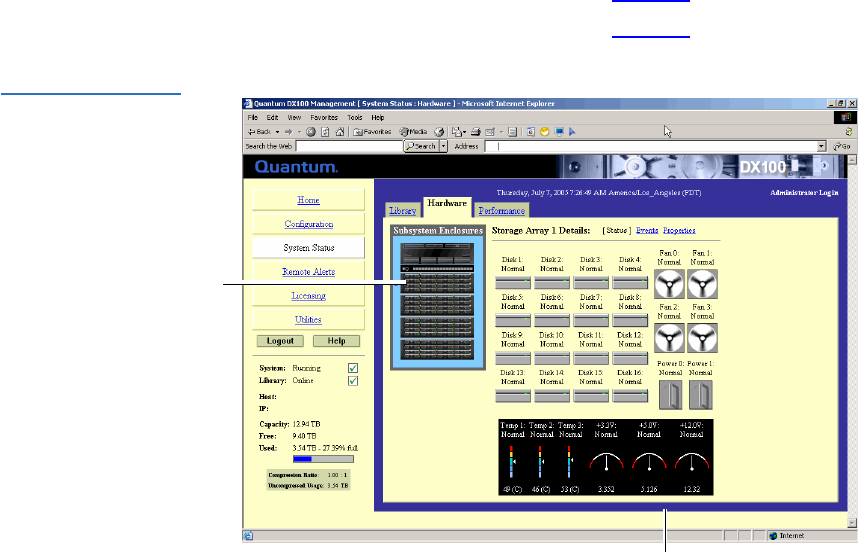Click the Refresh page icon
The width and height of the screenshot is (858, 552).
pyautogui.click(x=325, y=132)
